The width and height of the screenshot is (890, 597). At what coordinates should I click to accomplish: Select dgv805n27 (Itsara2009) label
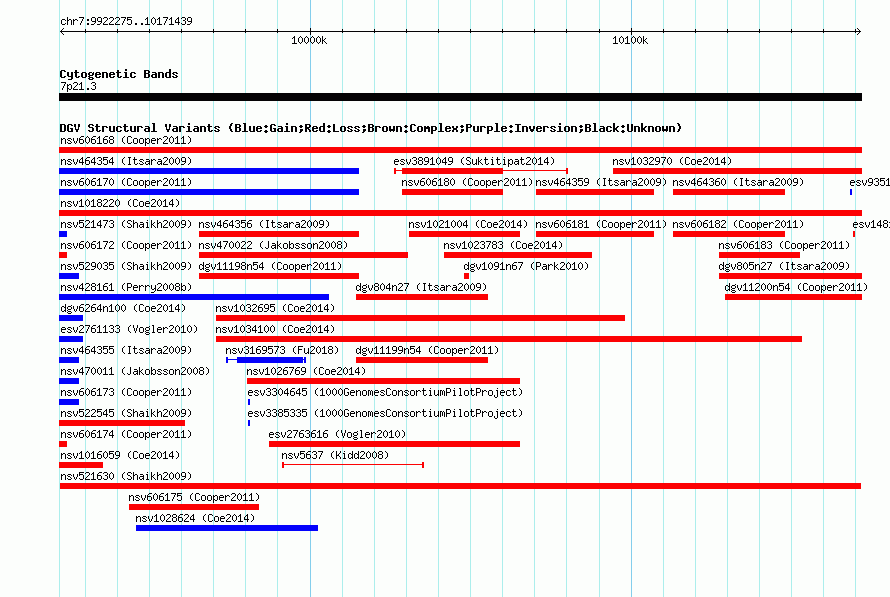click(784, 266)
